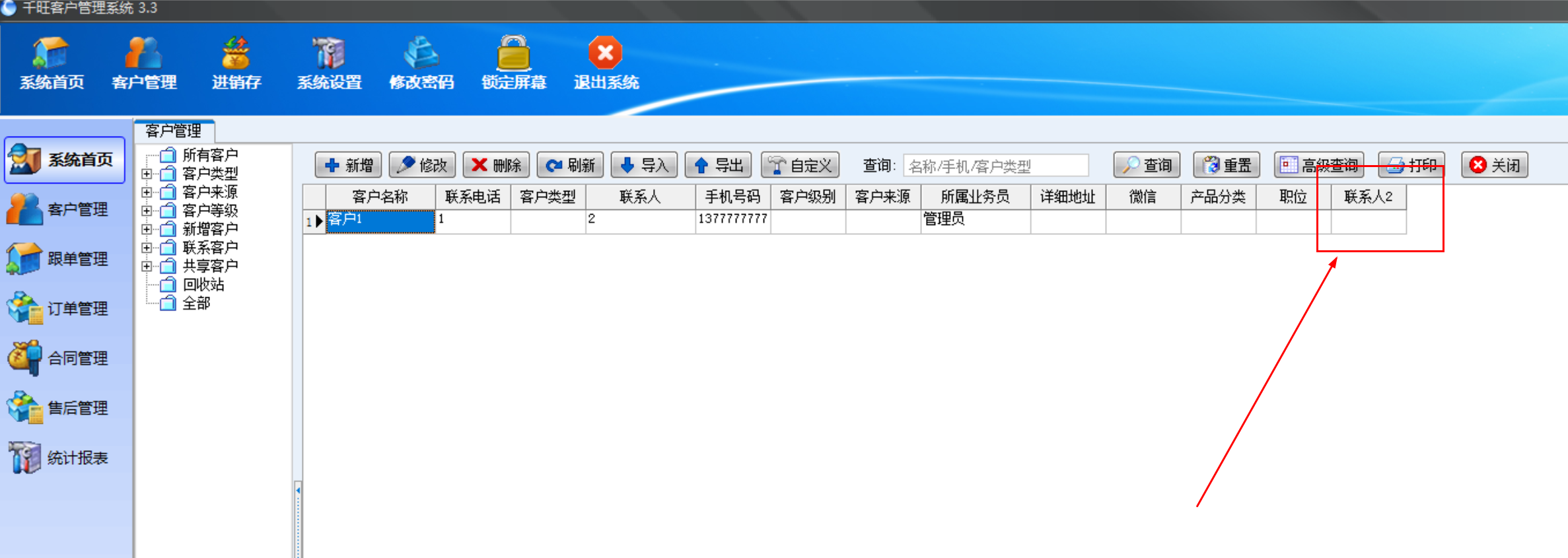Image resolution: width=1568 pixels, height=558 pixels.
Task: Click the 导出 export button
Action: pyautogui.click(x=718, y=165)
